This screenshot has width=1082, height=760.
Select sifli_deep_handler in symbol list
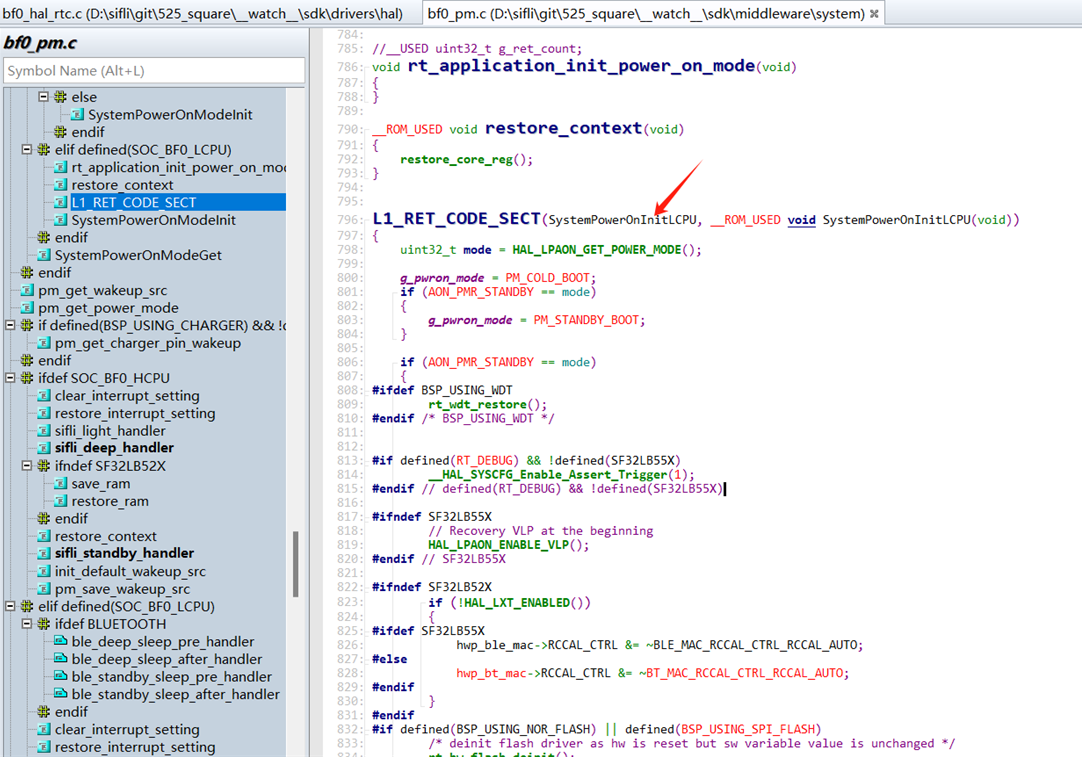point(114,448)
